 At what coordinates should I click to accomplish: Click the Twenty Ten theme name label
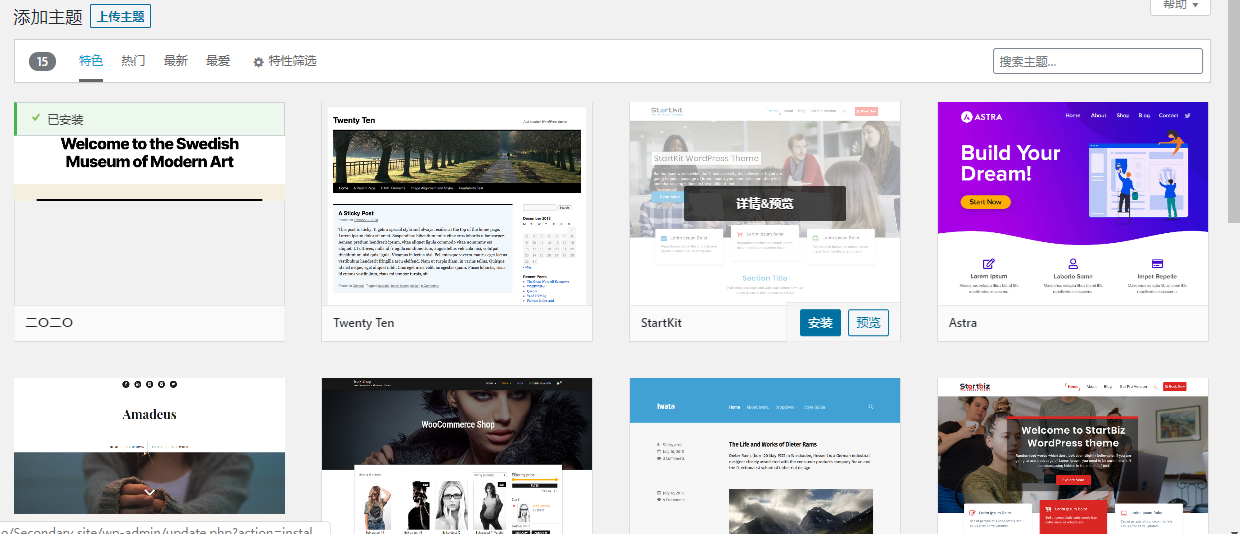[364, 323]
